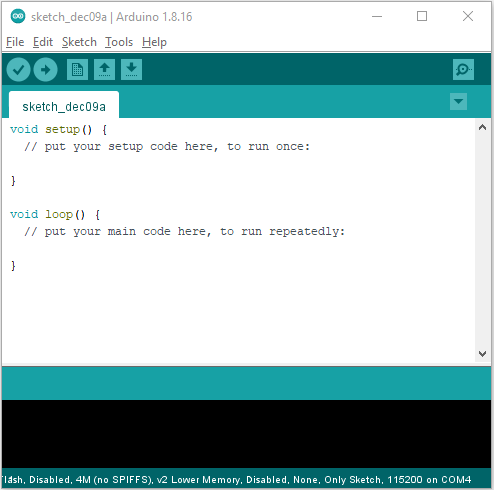Screen dimensions: 494x490
Task: Open the Serial Monitor magnifier icon
Action: pos(463,70)
